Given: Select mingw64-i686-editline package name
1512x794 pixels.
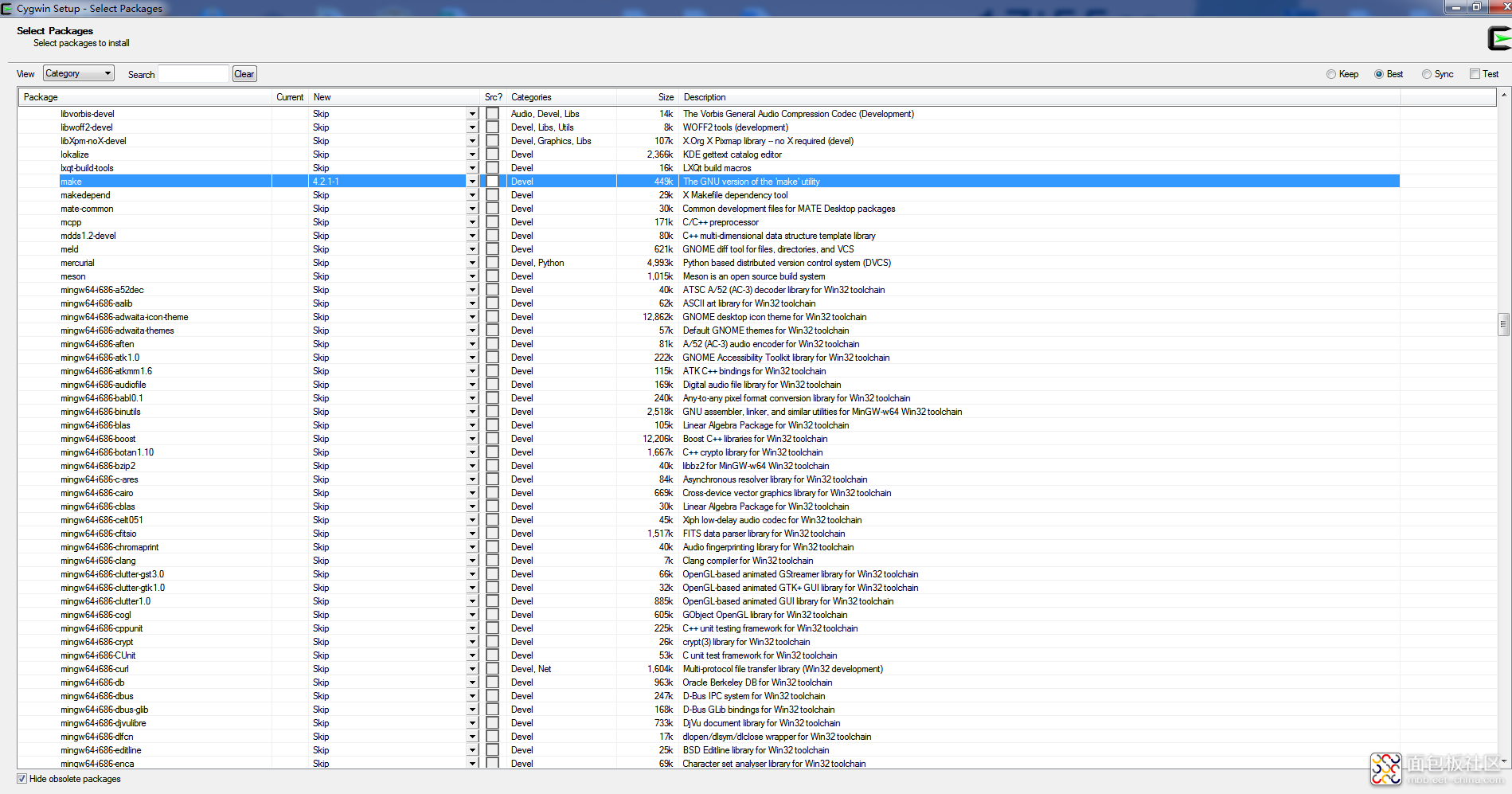Looking at the screenshot, I should tap(101, 750).
